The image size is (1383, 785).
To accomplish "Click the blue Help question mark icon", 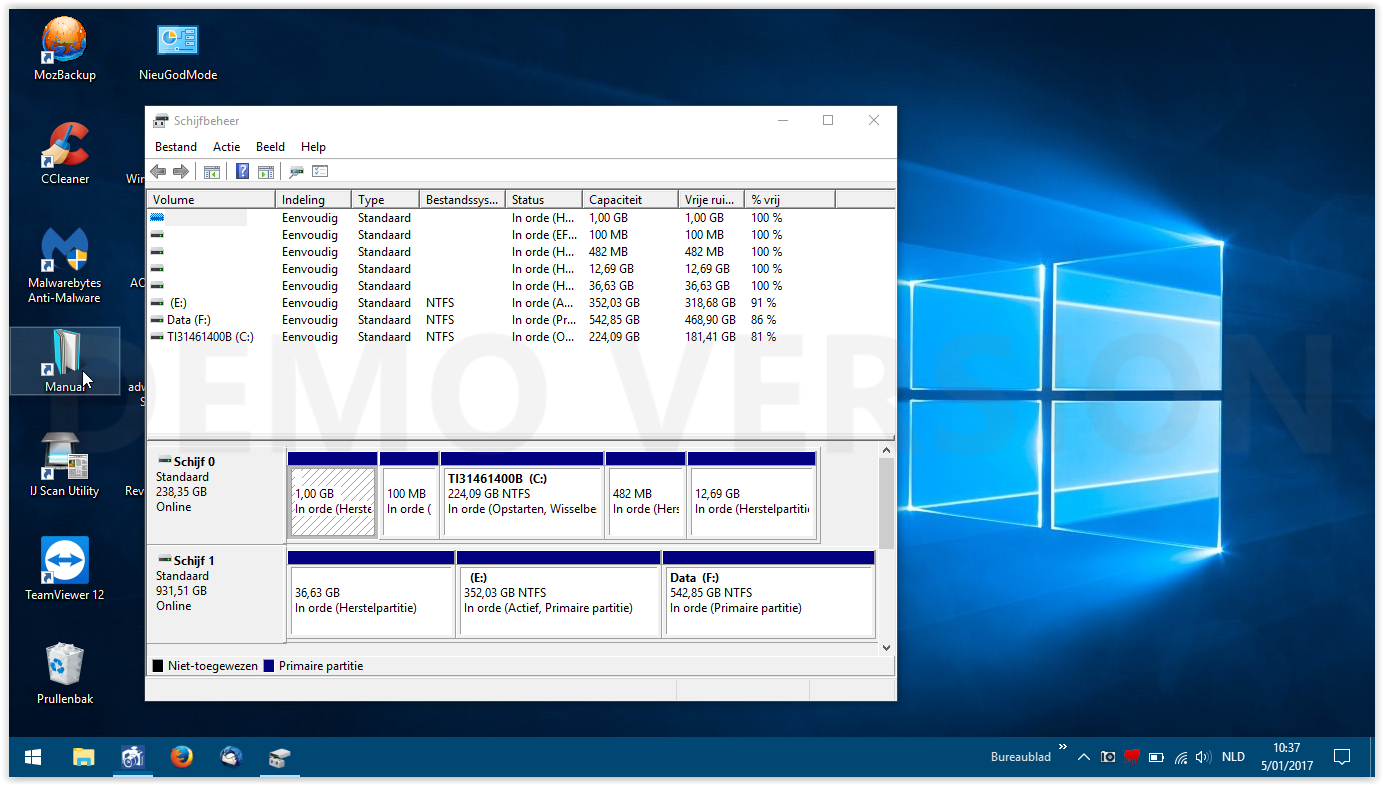I will [x=242, y=172].
